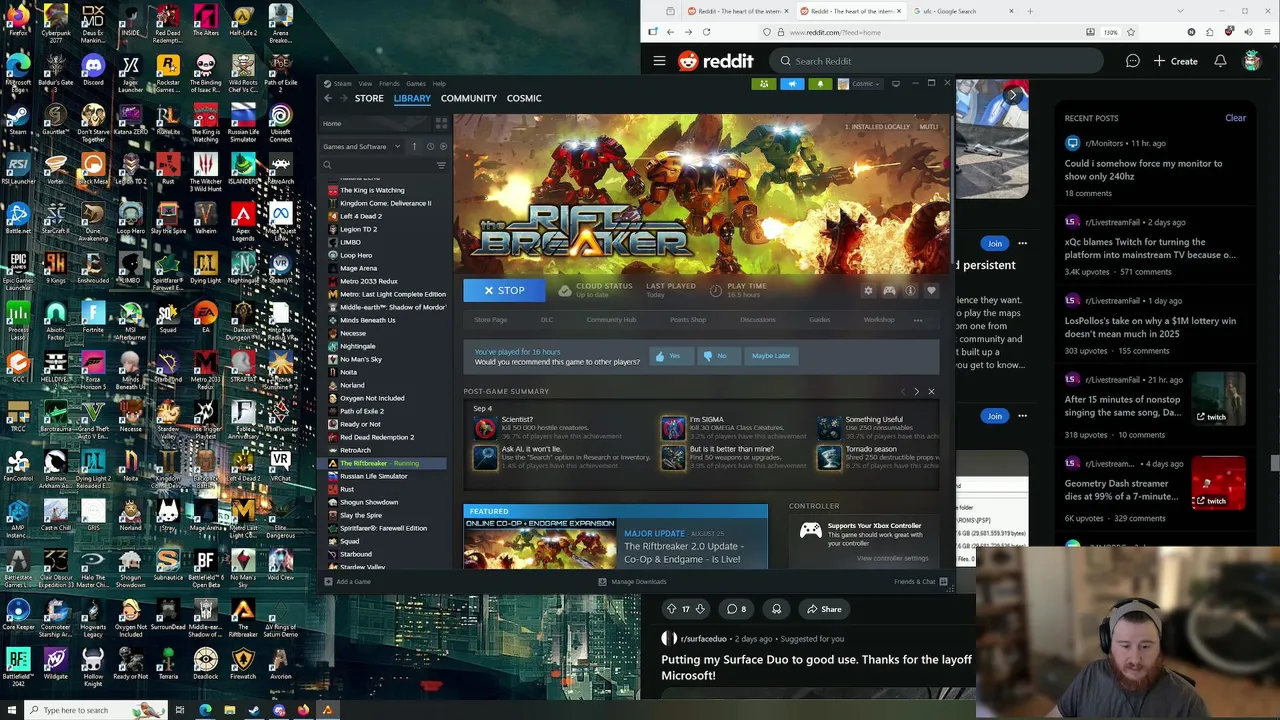The height and width of the screenshot is (720, 1280).
Task: Open Riftbreaker 2.0 update featured thumbnail
Action: click(x=539, y=543)
